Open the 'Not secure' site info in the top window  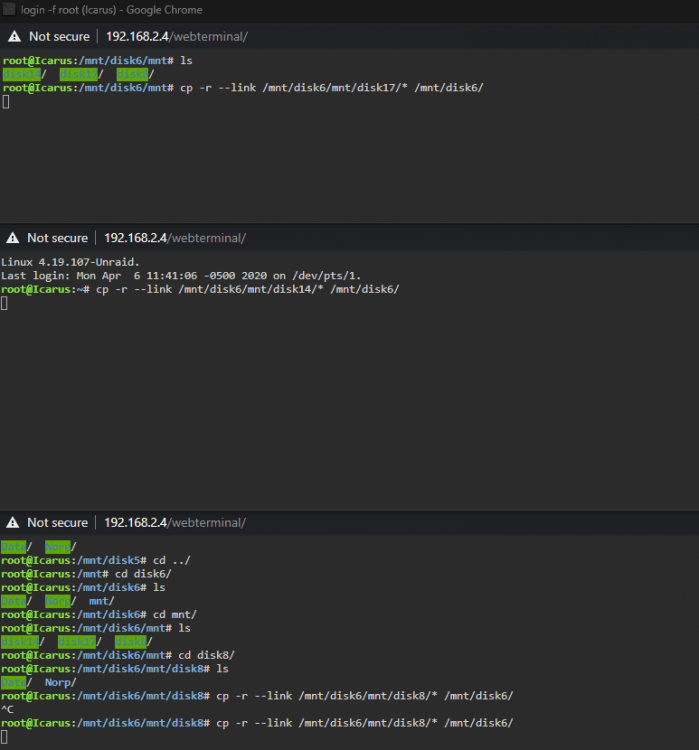(x=59, y=36)
